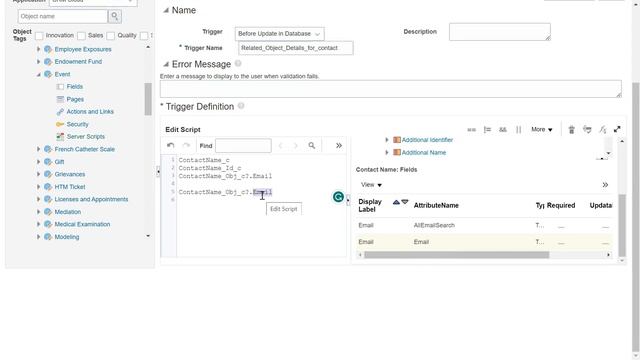Open the View menu in Fields panel
640x360 pixels.
click(x=371, y=185)
